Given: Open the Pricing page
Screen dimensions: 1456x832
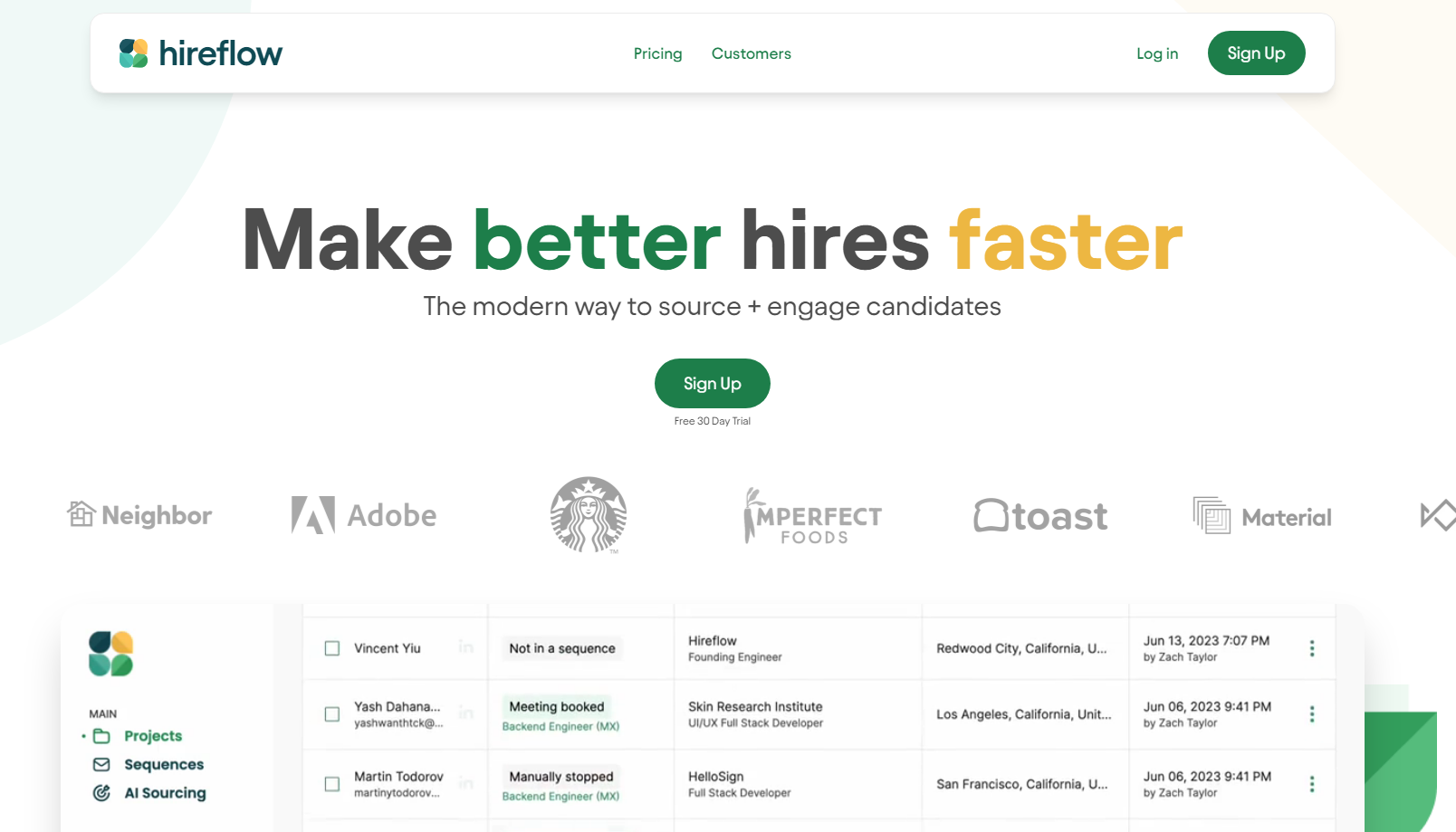Looking at the screenshot, I should click(657, 53).
